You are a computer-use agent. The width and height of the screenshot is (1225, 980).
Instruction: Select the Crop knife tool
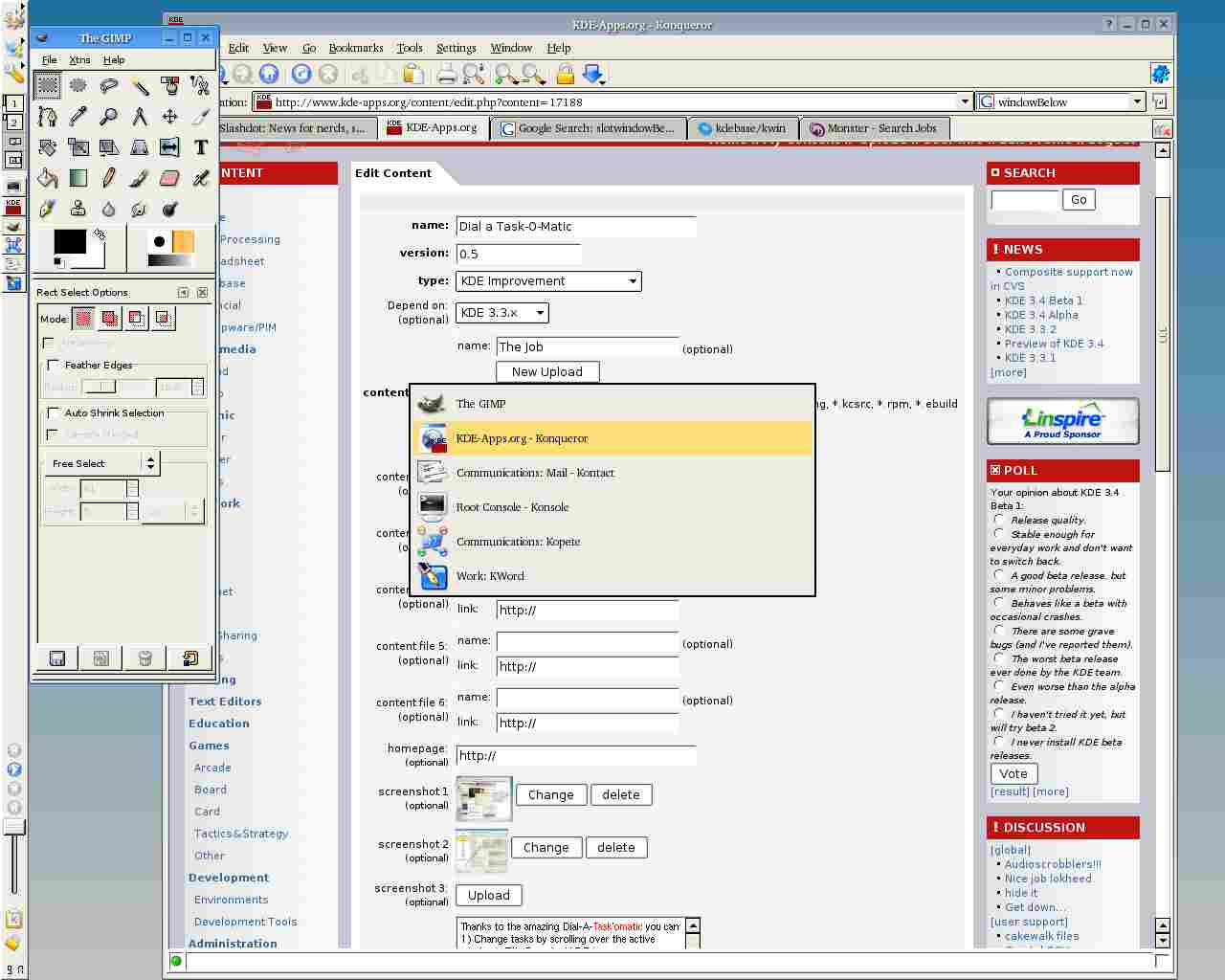click(200, 117)
